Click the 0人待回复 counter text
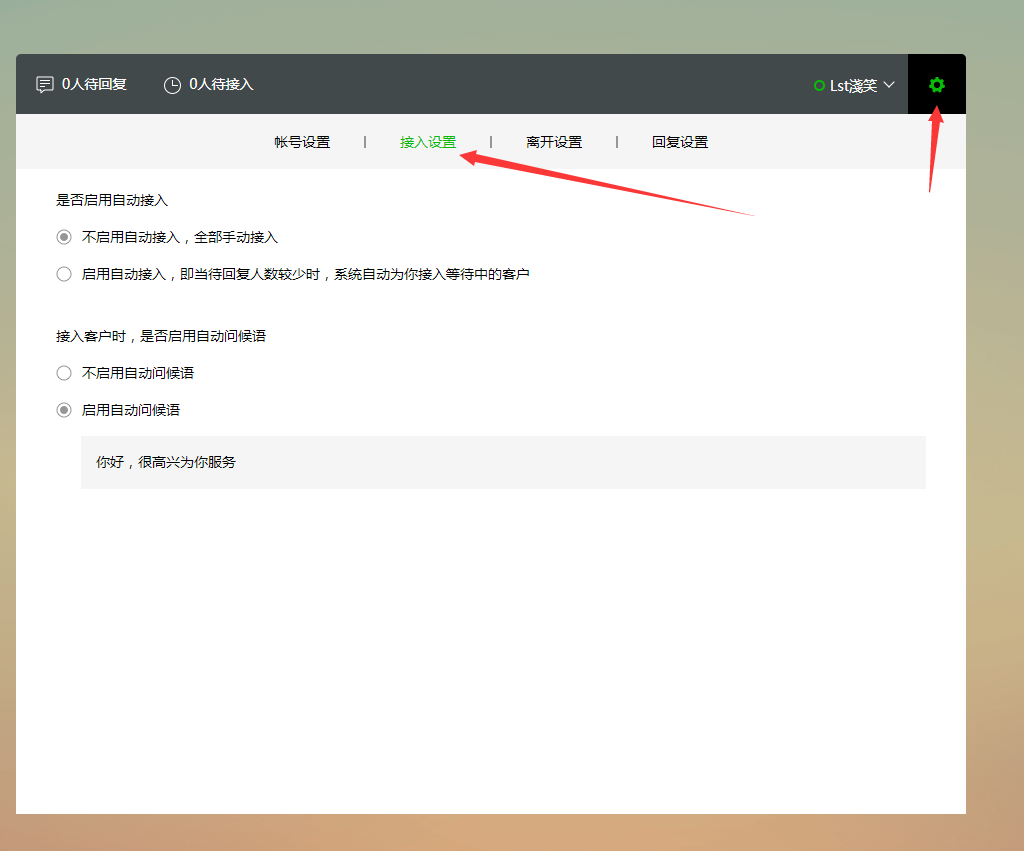The width and height of the screenshot is (1024, 851). point(94,84)
